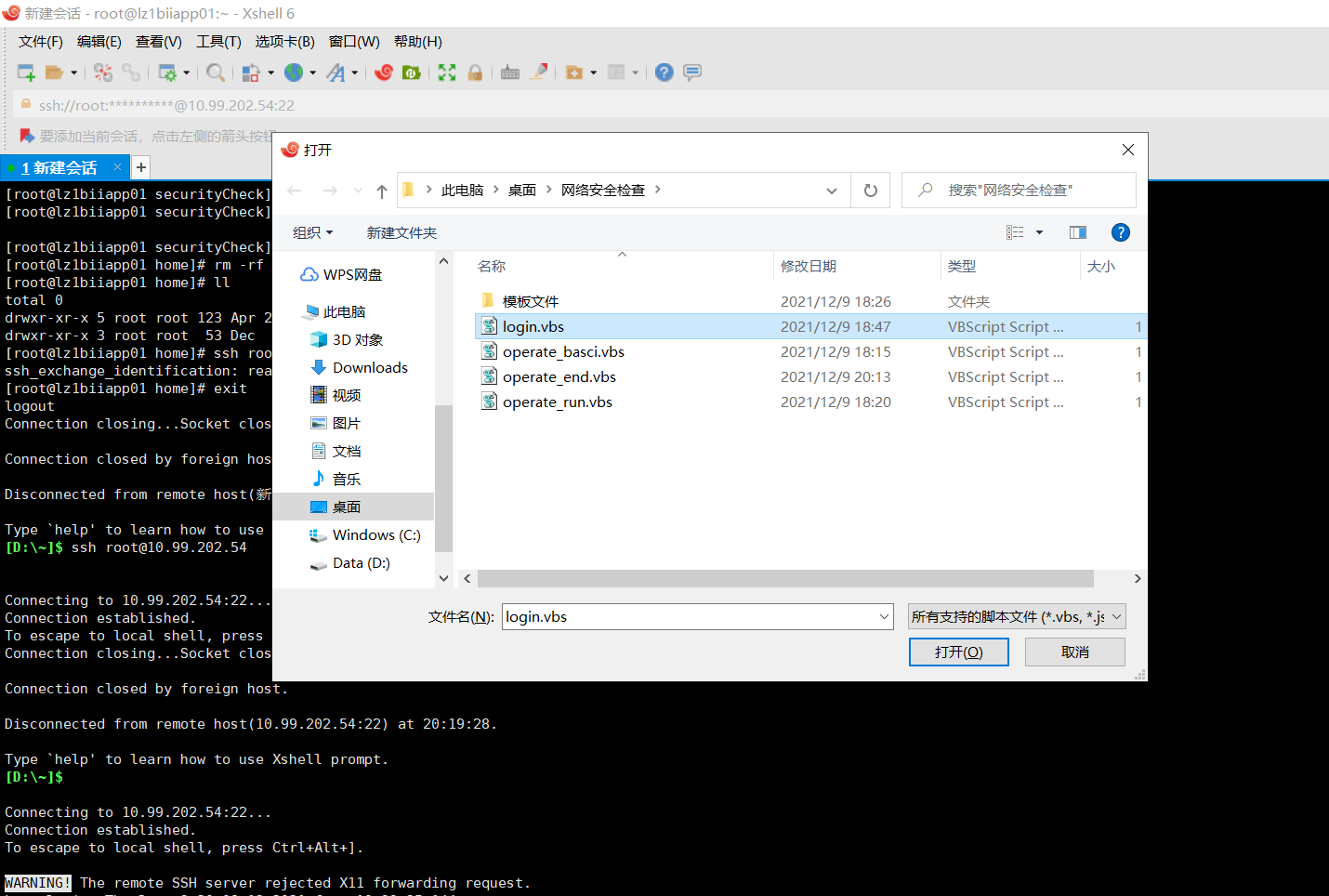Image resolution: width=1329 pixels, height=896 pixels.
Task: Open the 查看(V) menu
Action: [159, 42]
